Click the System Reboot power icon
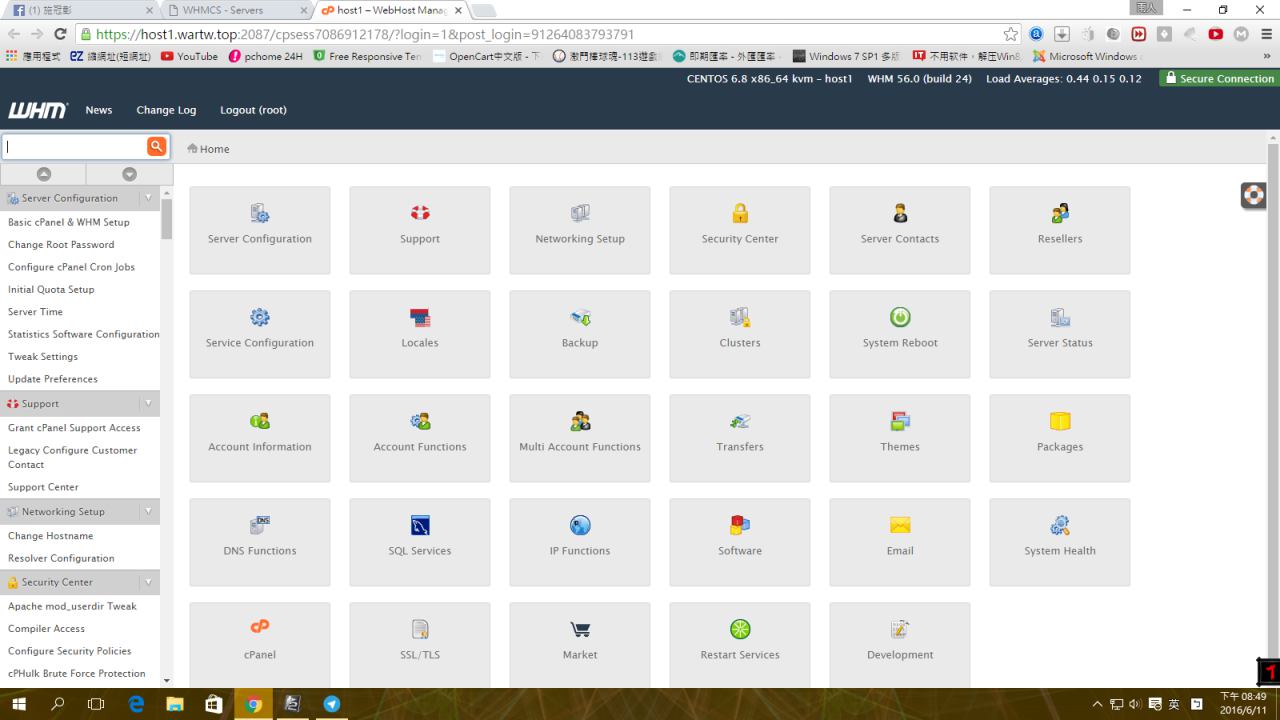 [900, 318]
